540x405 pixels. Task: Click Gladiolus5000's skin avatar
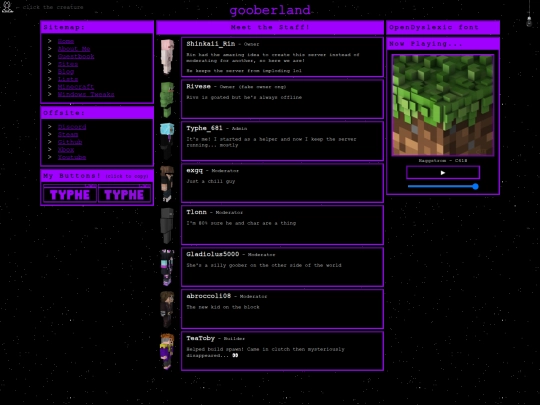point(168,267)
